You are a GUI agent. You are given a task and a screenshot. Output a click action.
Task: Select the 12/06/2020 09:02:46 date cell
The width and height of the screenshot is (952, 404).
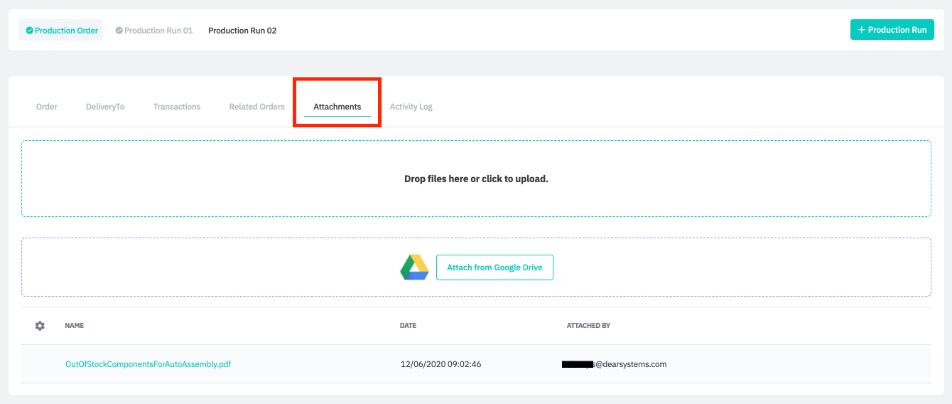pyautogui.click(x=441, y=364)
